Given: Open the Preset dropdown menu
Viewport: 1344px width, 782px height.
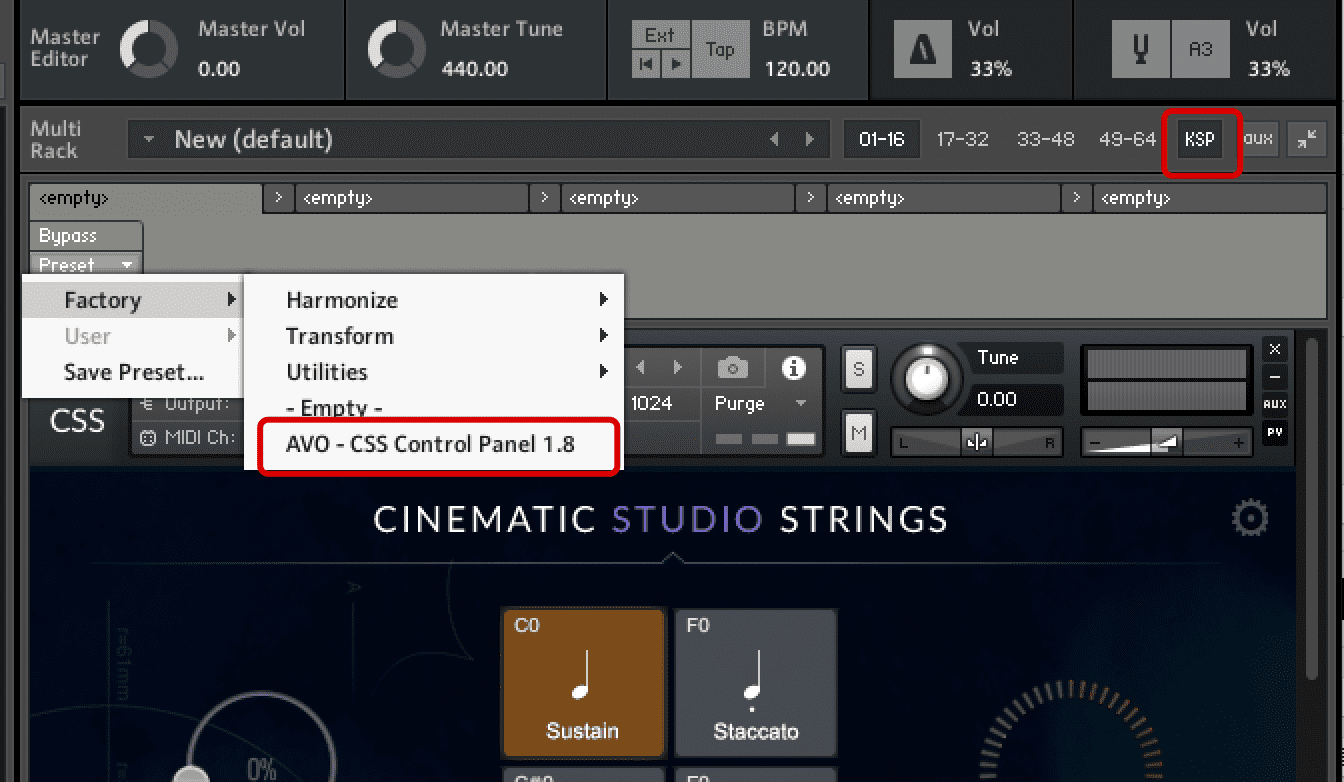Looking at the screenshot, I should [x=86, y=265].
